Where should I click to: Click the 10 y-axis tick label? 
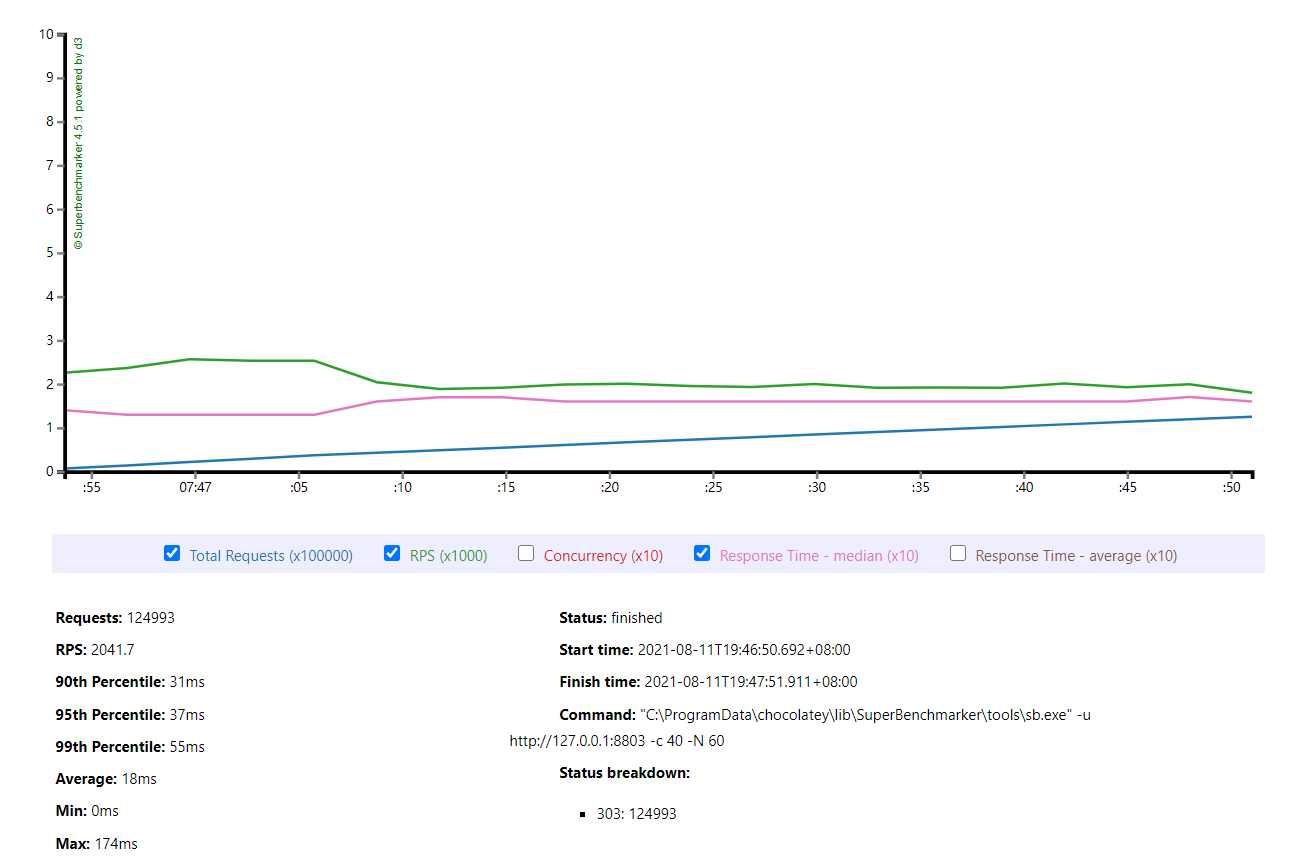pos(46,34)
